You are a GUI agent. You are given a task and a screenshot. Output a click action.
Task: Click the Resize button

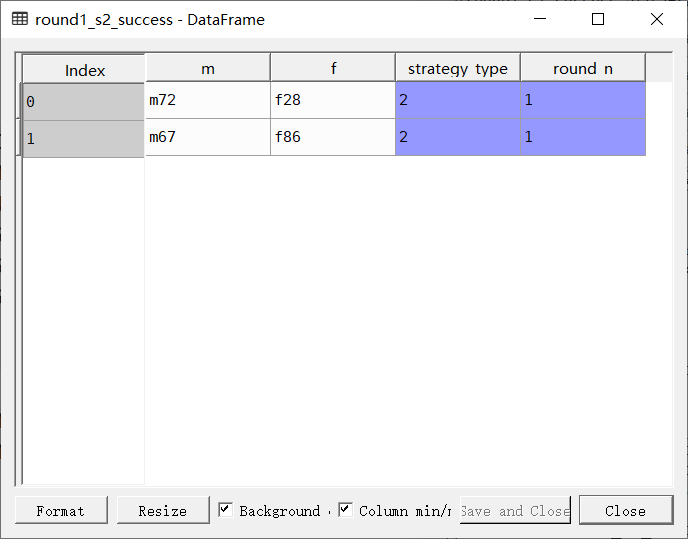(x=163, y=510)
